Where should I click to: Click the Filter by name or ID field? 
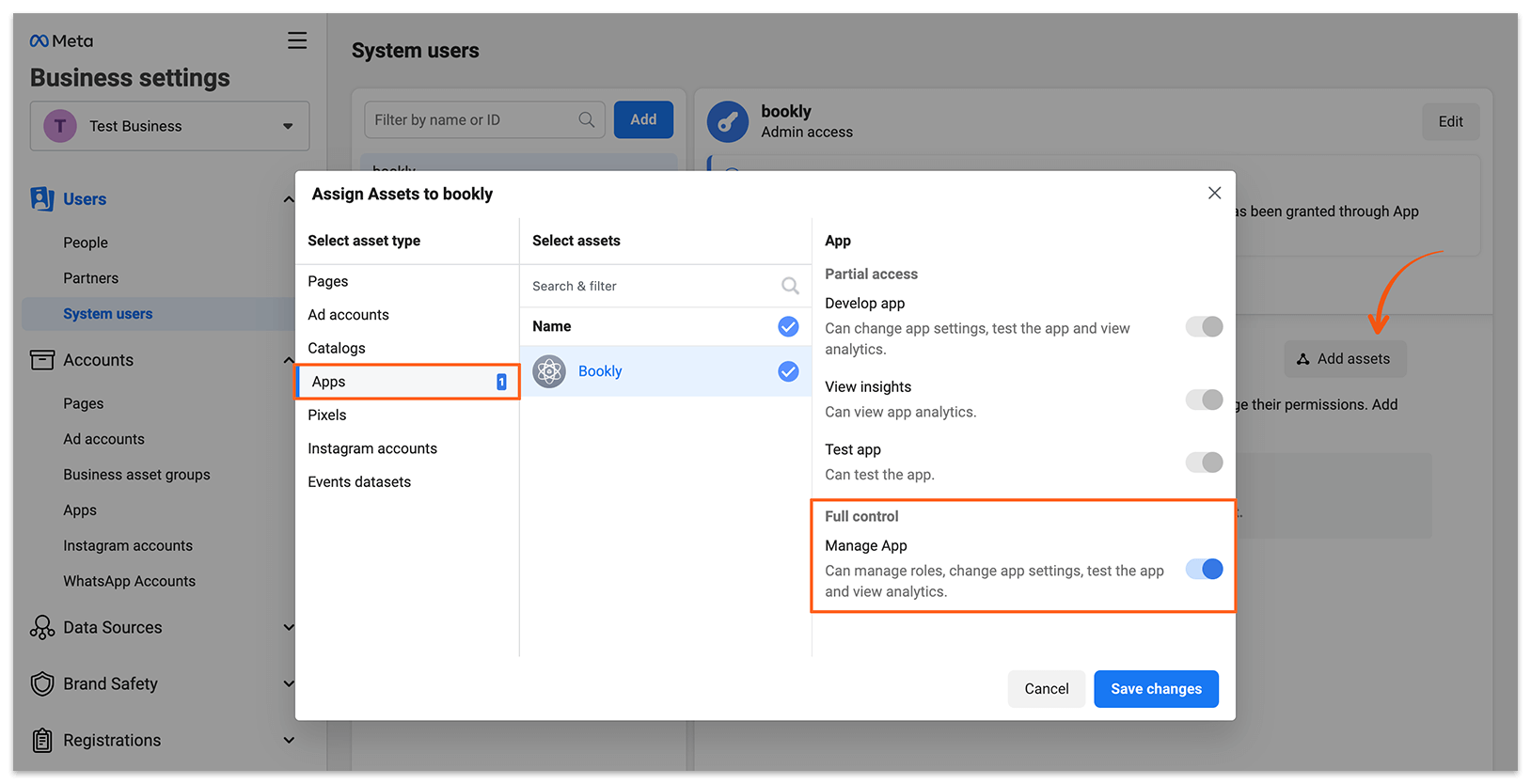[x=484, y=119]
